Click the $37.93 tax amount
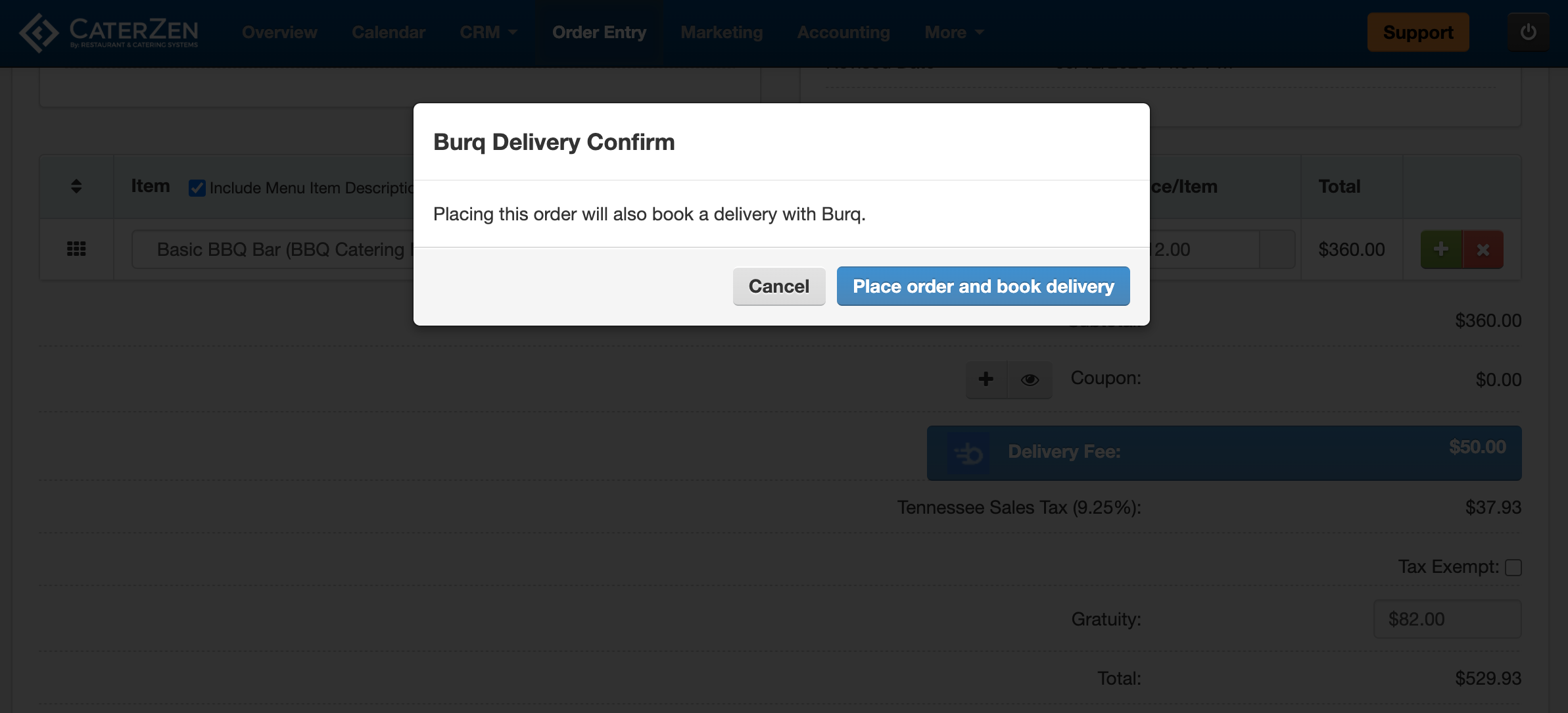The height and width of the screenshot is (713, 1568). pos(1493,507)
